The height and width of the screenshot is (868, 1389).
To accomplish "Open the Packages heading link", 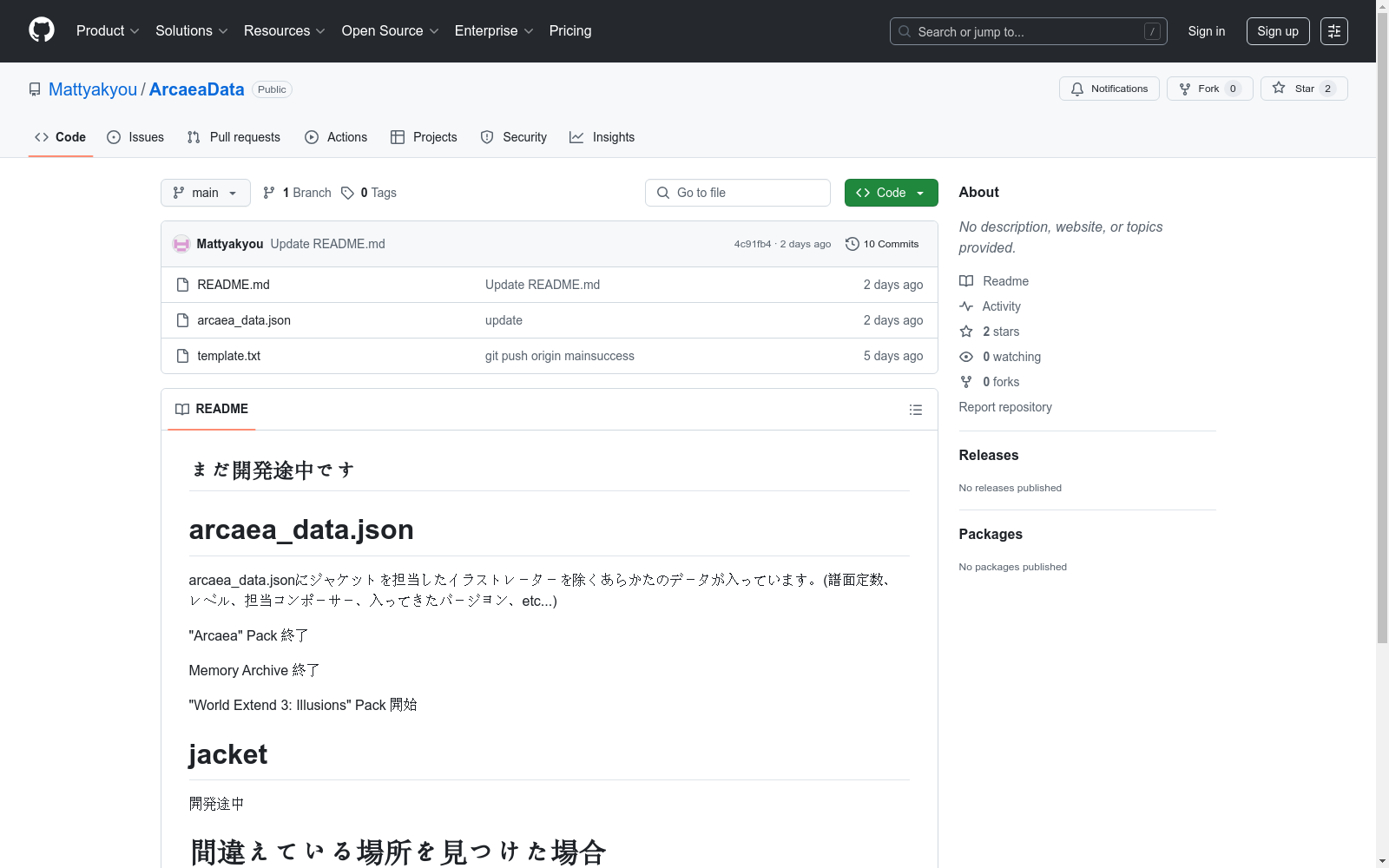I will coord(991,534).
